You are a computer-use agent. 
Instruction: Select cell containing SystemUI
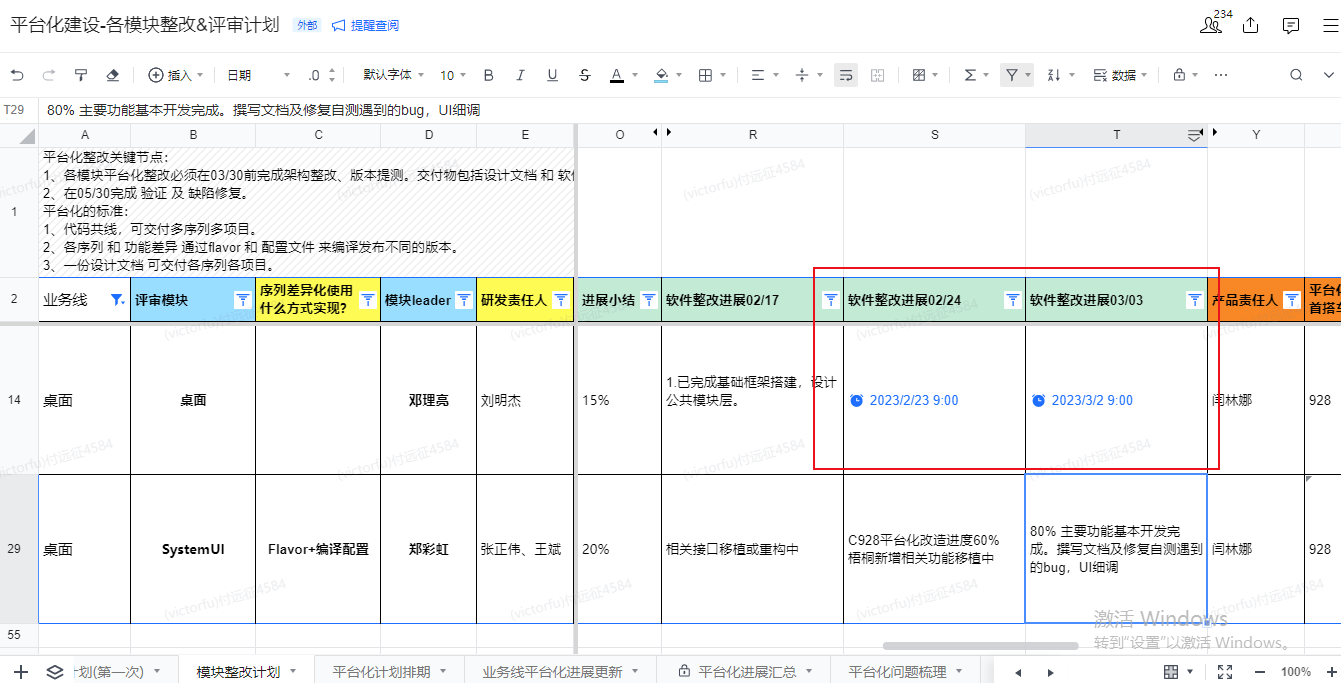[x=193, y=549]
